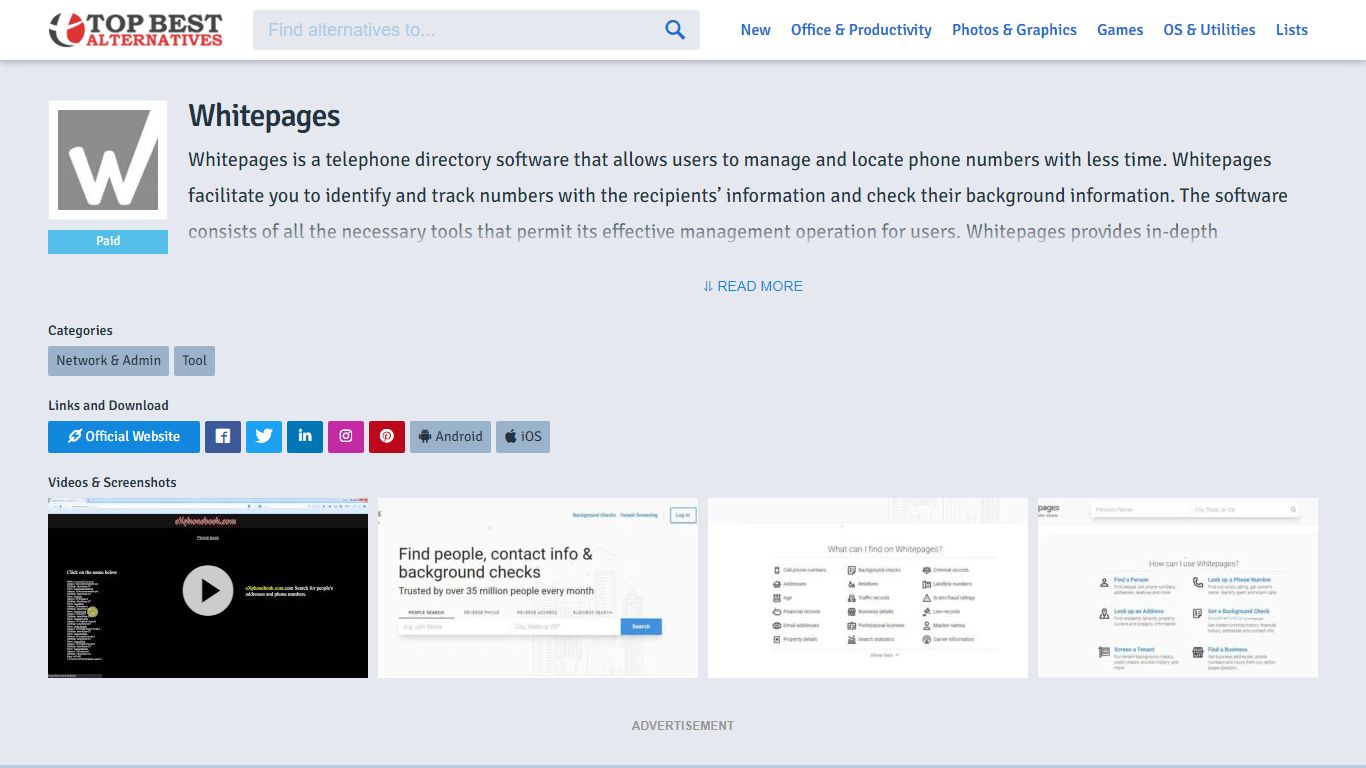
Task: Click the search magnifier icon
Action: coord(675,30)
